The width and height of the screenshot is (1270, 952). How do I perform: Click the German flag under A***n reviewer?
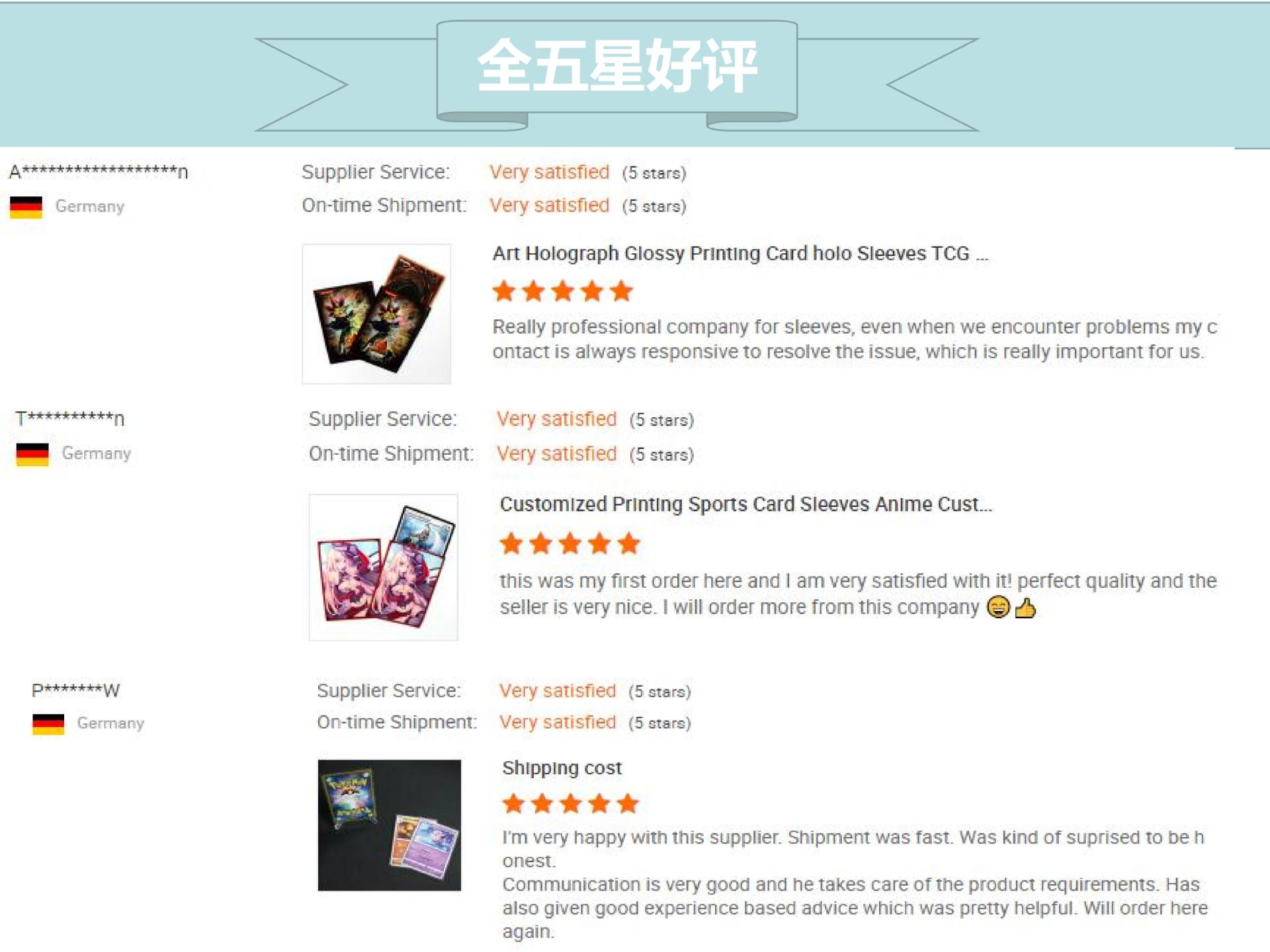[x=26, y=207]
